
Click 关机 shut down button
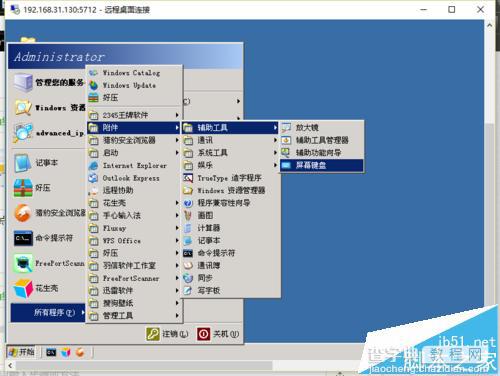click(218, 334)
